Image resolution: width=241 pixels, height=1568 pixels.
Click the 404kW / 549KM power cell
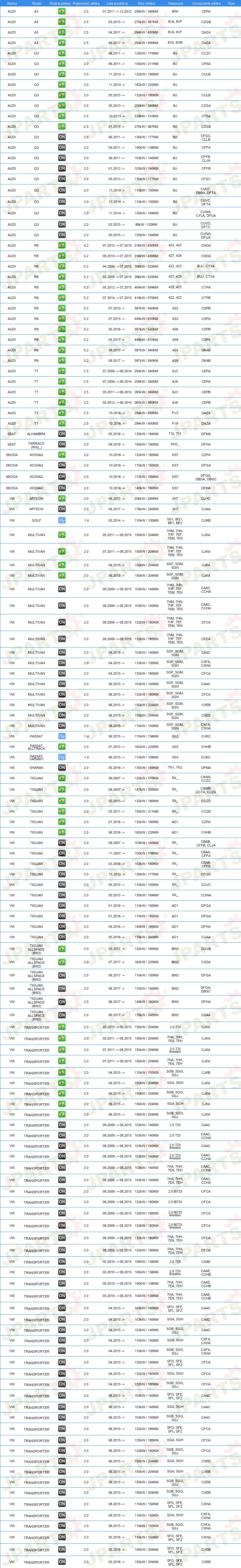146,287
